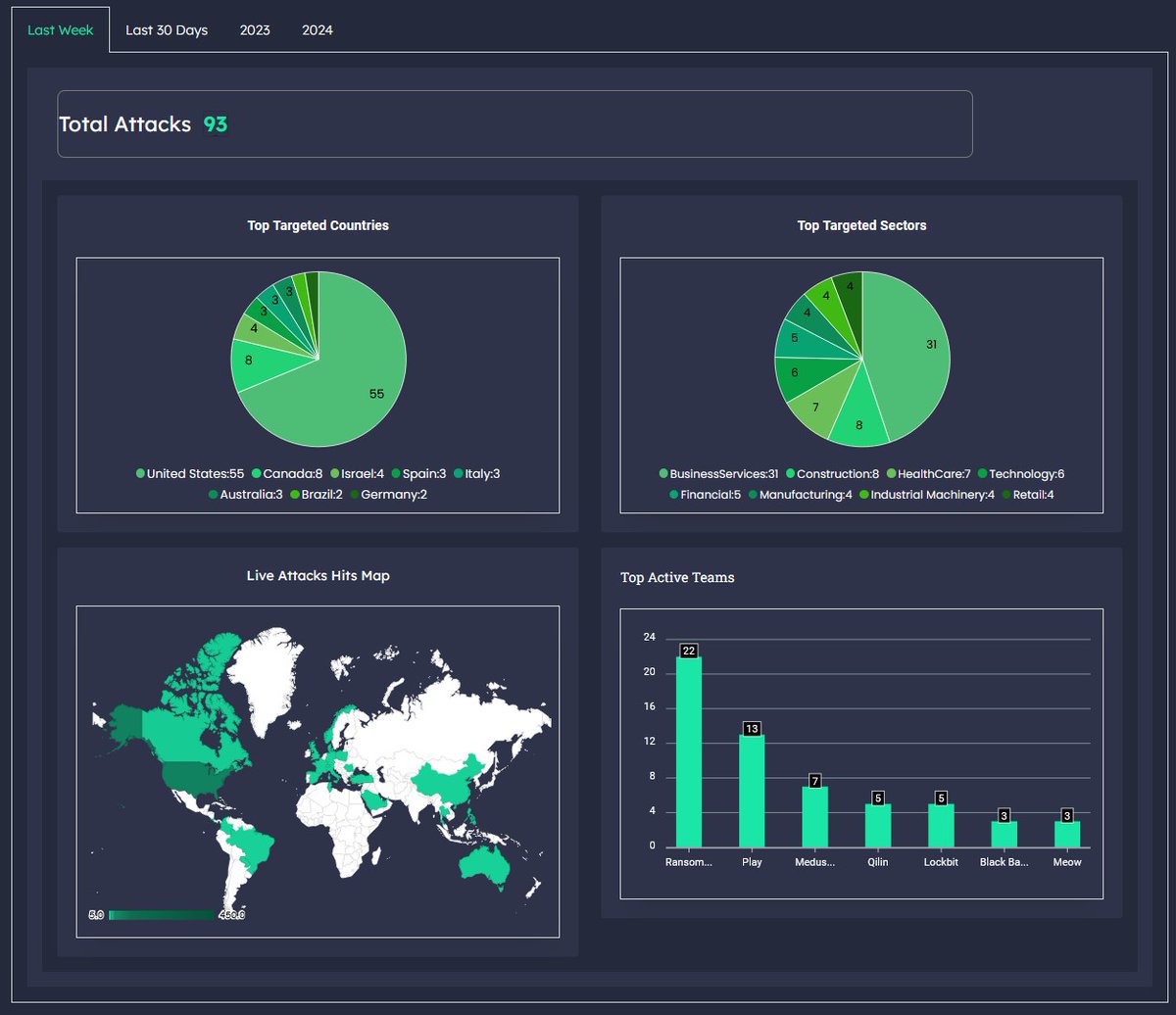Toggle Israel:4 legend entry
1176x1015 pixels.
click(357, 474)
